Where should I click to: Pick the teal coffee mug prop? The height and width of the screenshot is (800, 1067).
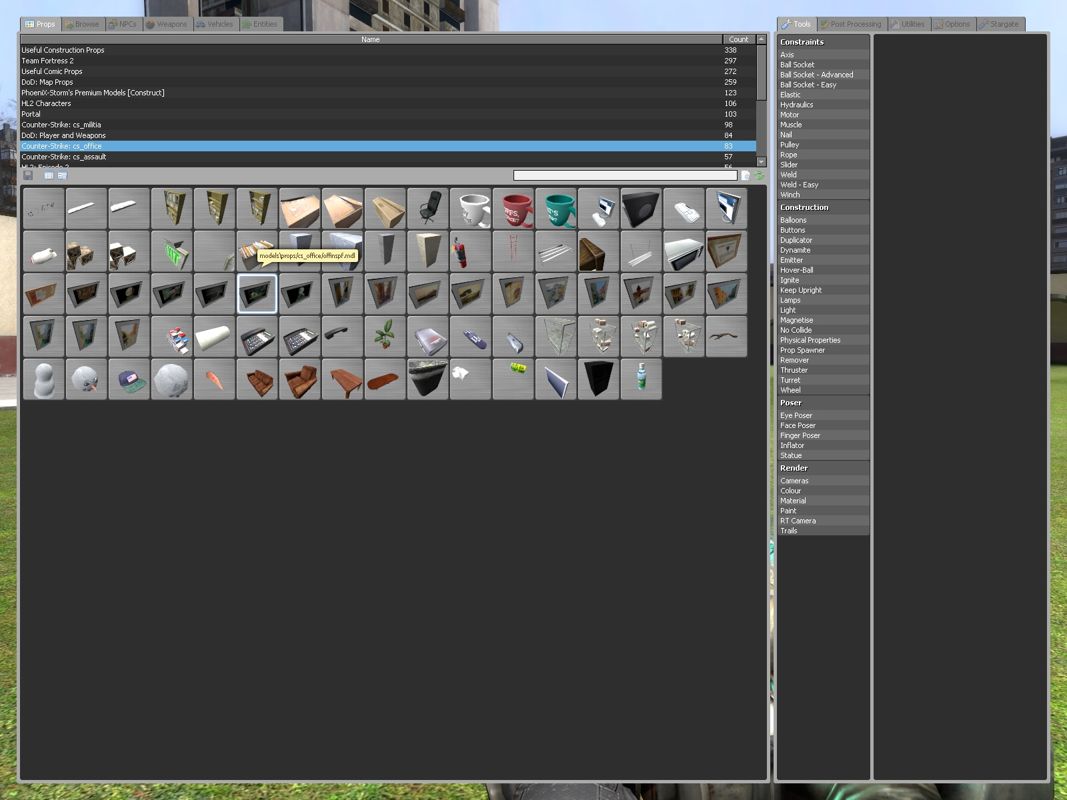[x=556, y=208]
